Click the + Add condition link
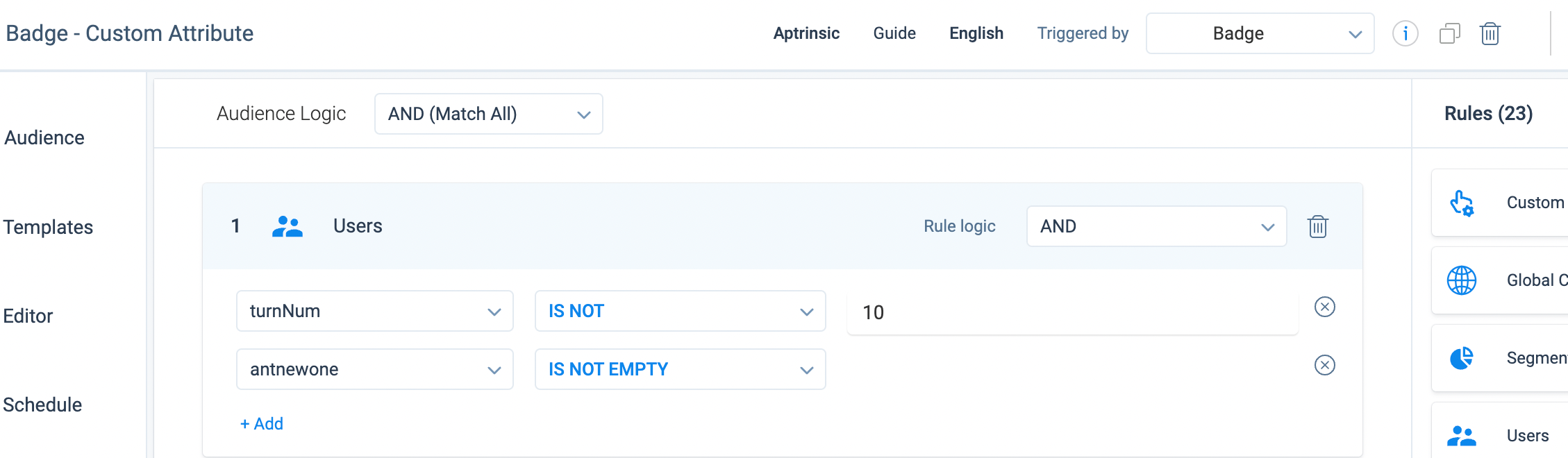 click(x=262, y=424)
